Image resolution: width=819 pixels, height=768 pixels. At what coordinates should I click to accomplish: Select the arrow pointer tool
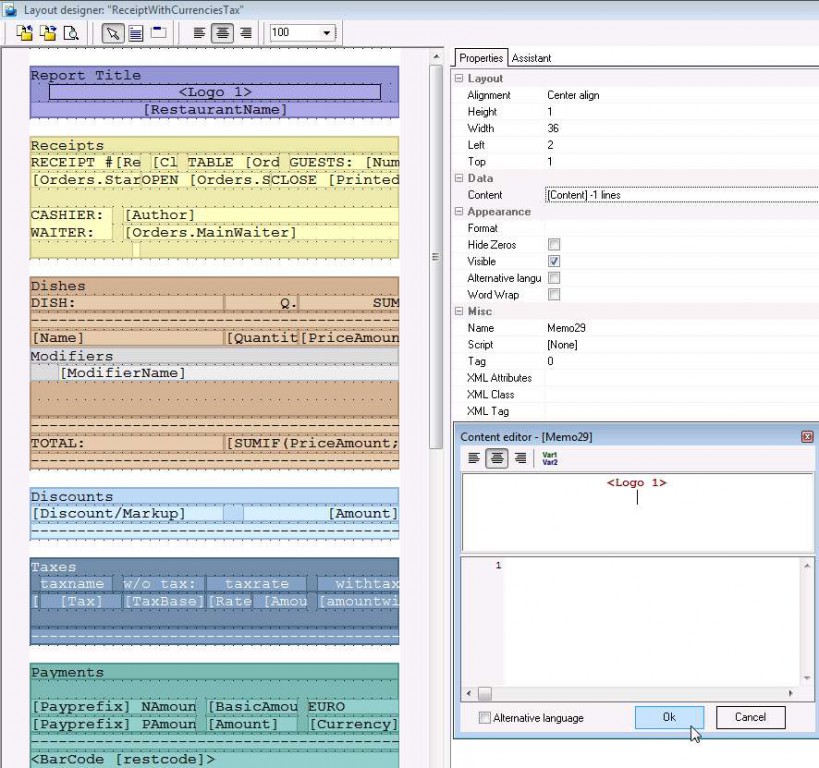[x=112, y=33]
